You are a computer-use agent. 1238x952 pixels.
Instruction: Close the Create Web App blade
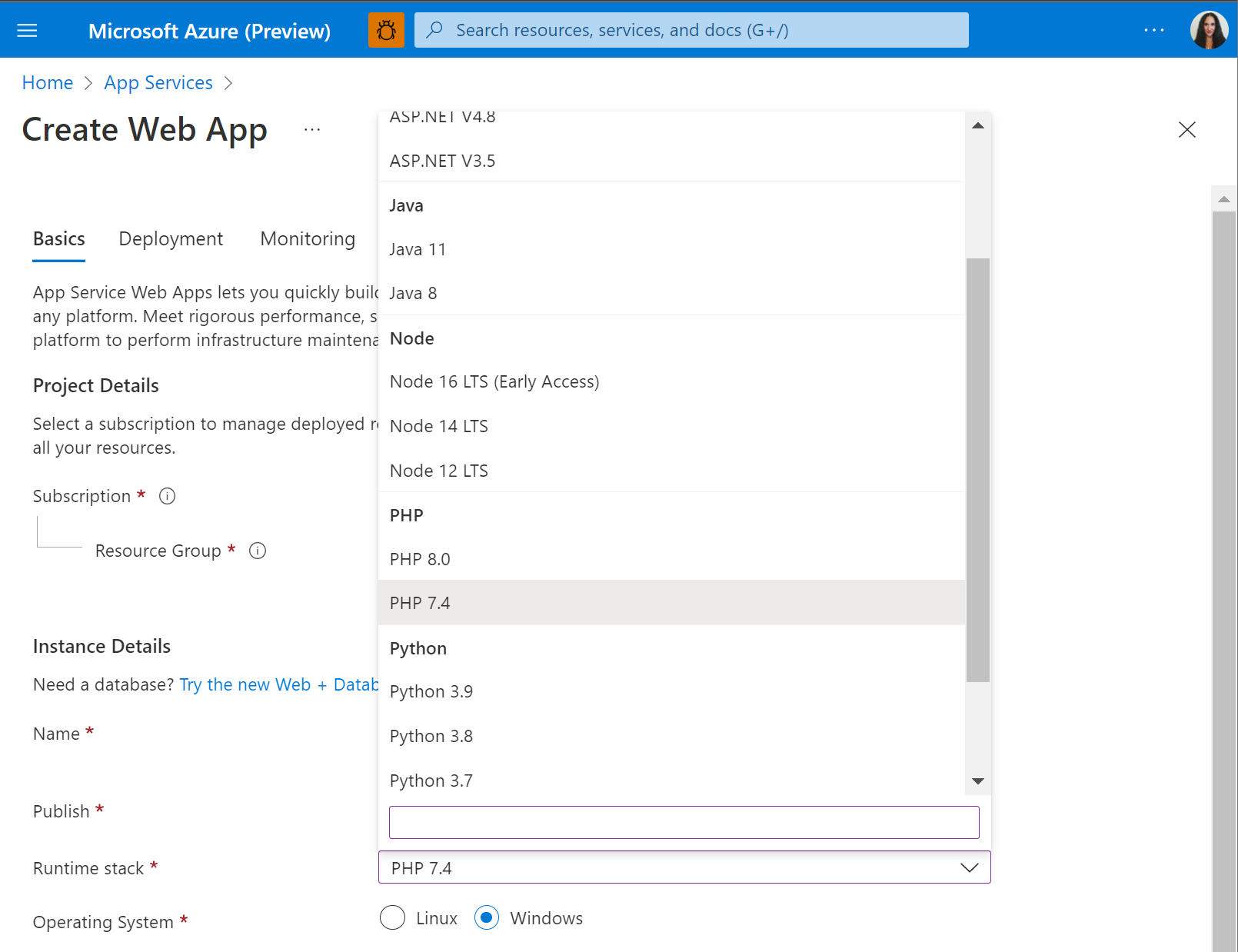pos(1187,130)
